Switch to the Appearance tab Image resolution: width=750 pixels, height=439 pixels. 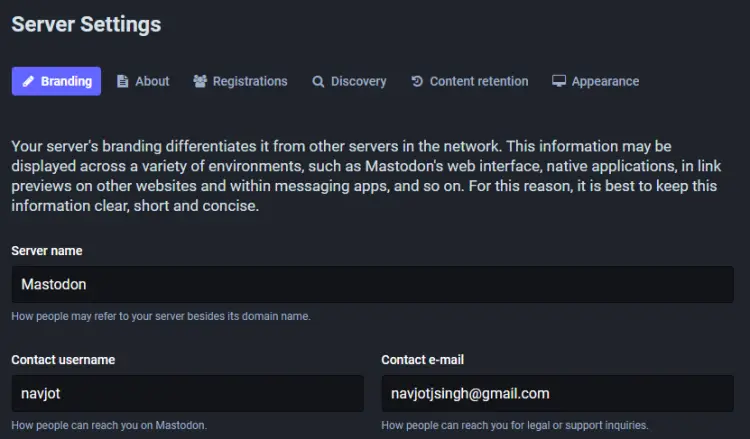605,81
